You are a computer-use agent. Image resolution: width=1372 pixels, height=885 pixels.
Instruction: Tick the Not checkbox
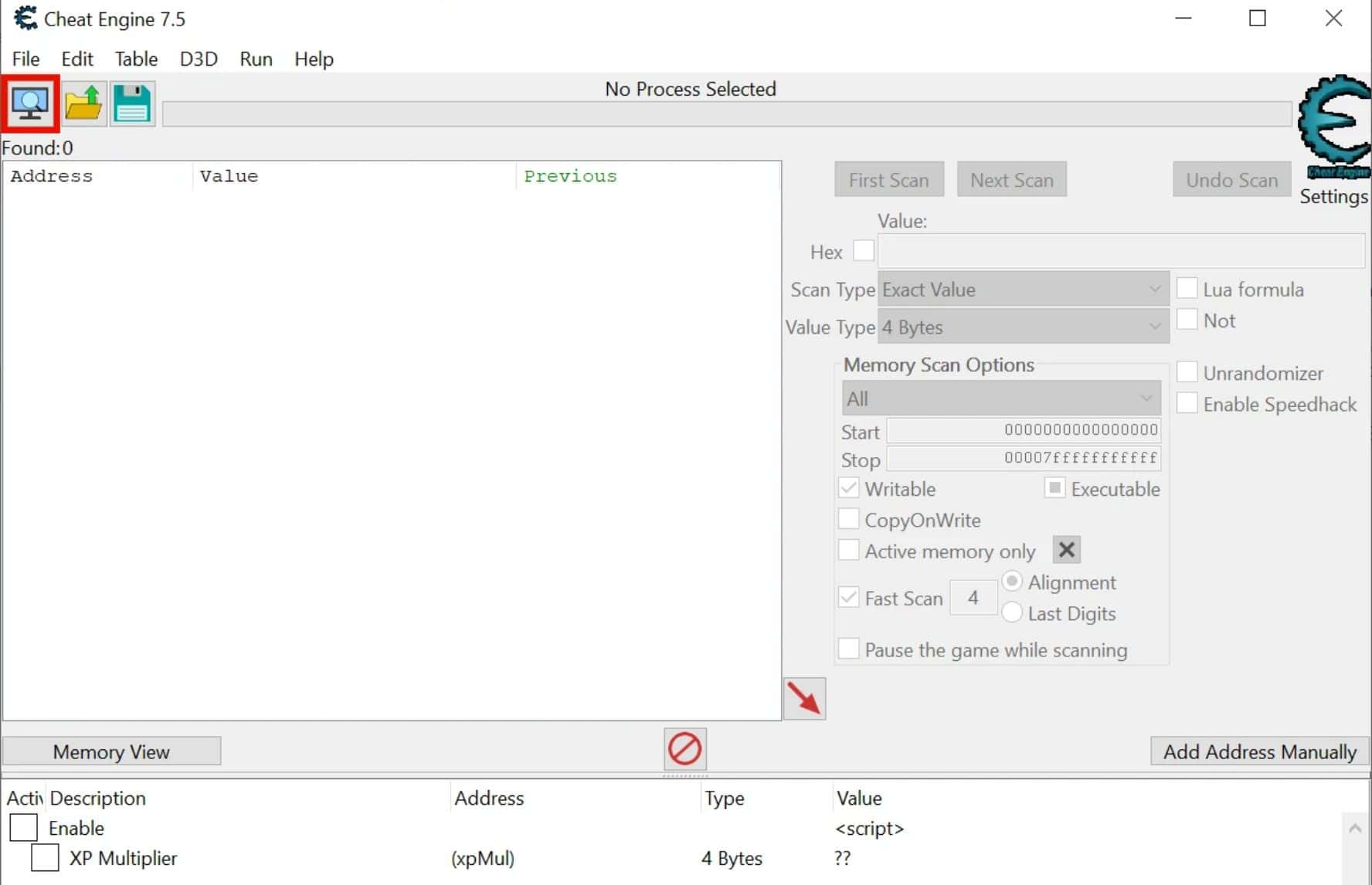click(x=1187, y=319)
